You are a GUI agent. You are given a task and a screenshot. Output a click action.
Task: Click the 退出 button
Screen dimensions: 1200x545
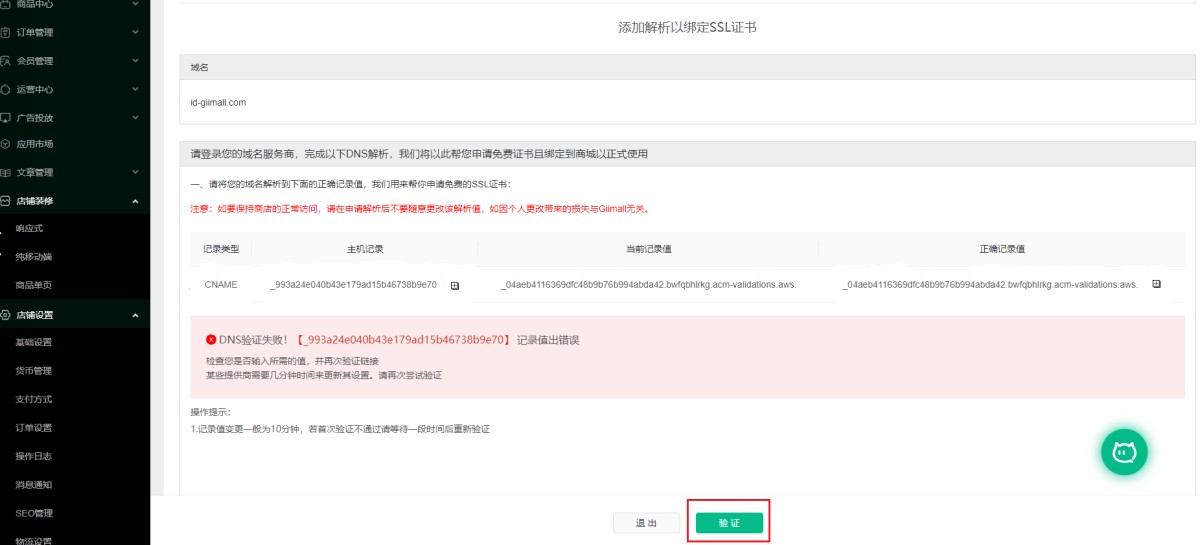[x=646, y=523]
